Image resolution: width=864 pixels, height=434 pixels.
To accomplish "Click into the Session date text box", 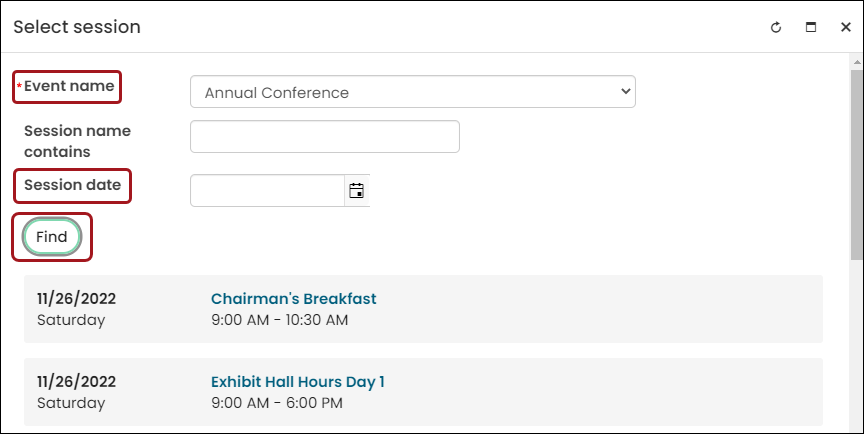I will click(x=267, y=191).
